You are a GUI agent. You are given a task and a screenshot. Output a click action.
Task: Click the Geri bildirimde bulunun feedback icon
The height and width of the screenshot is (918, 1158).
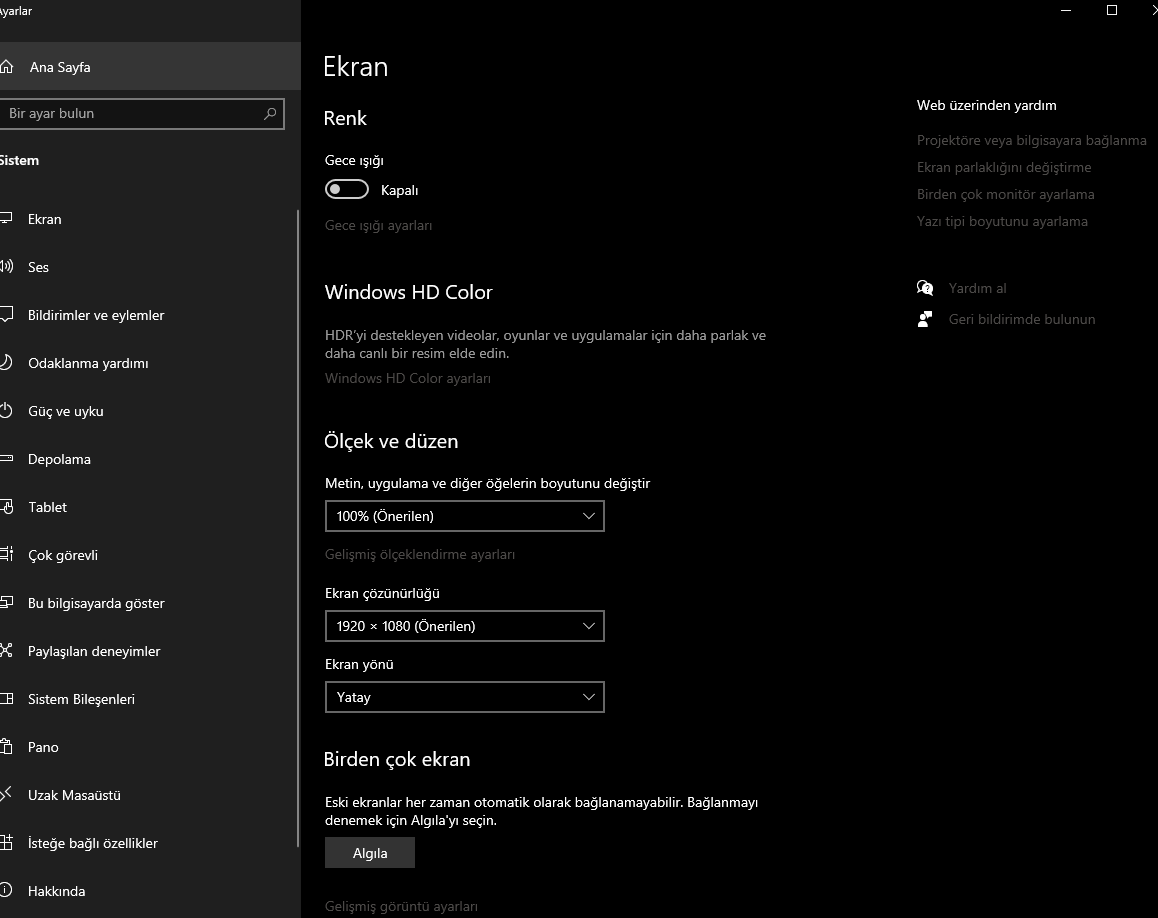[925, 319]
